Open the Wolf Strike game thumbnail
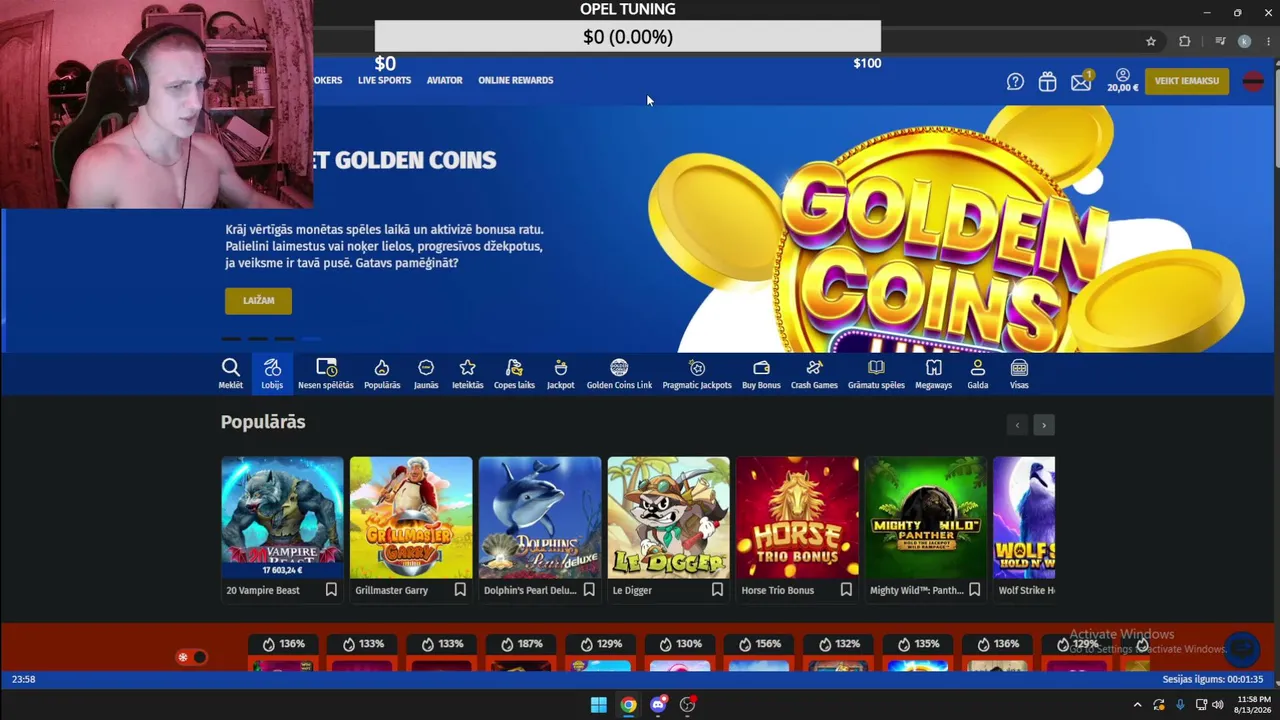The image size is (1280, 720). pos(1024,518)
